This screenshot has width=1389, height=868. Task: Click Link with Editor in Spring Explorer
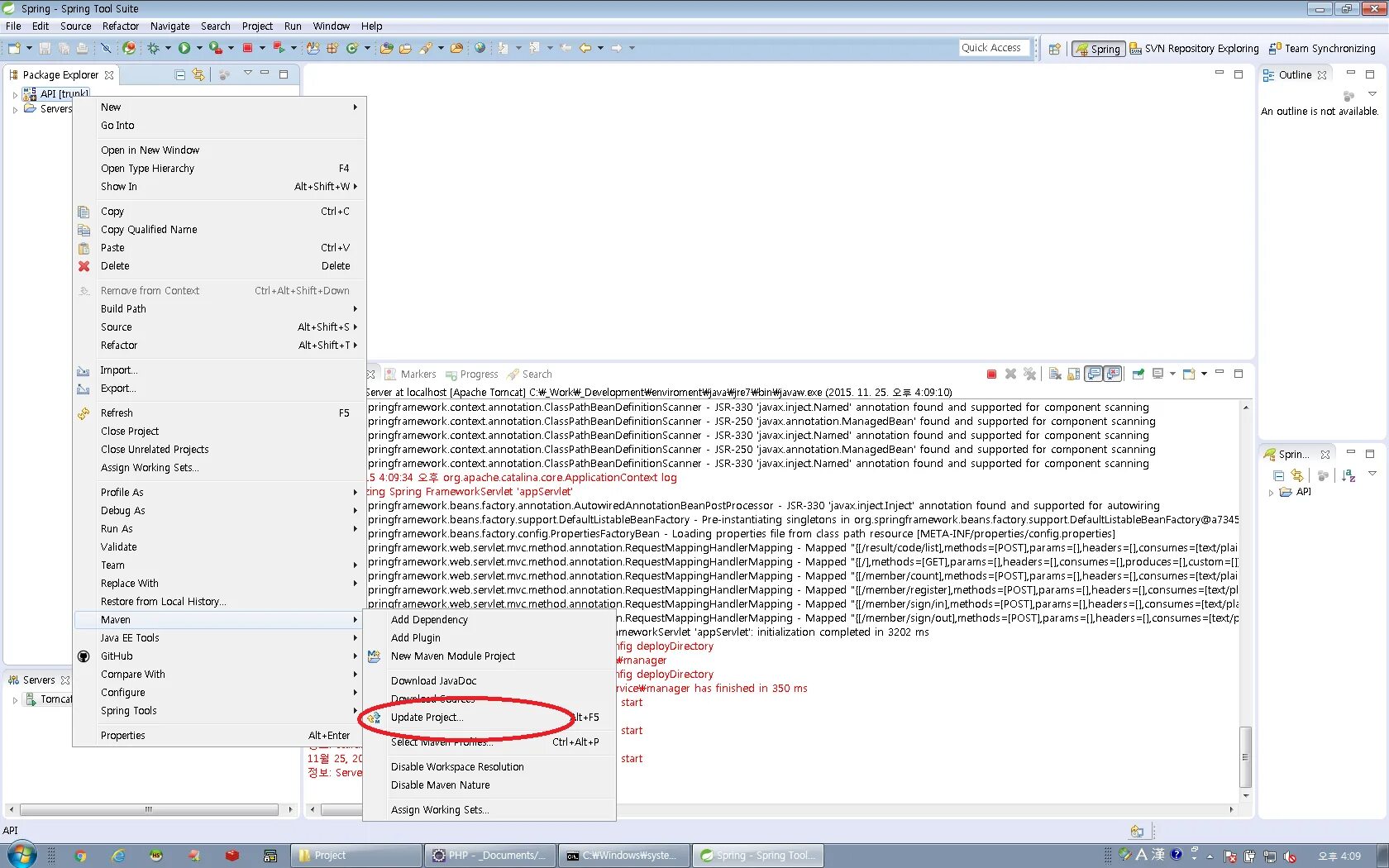(1296, 476)
